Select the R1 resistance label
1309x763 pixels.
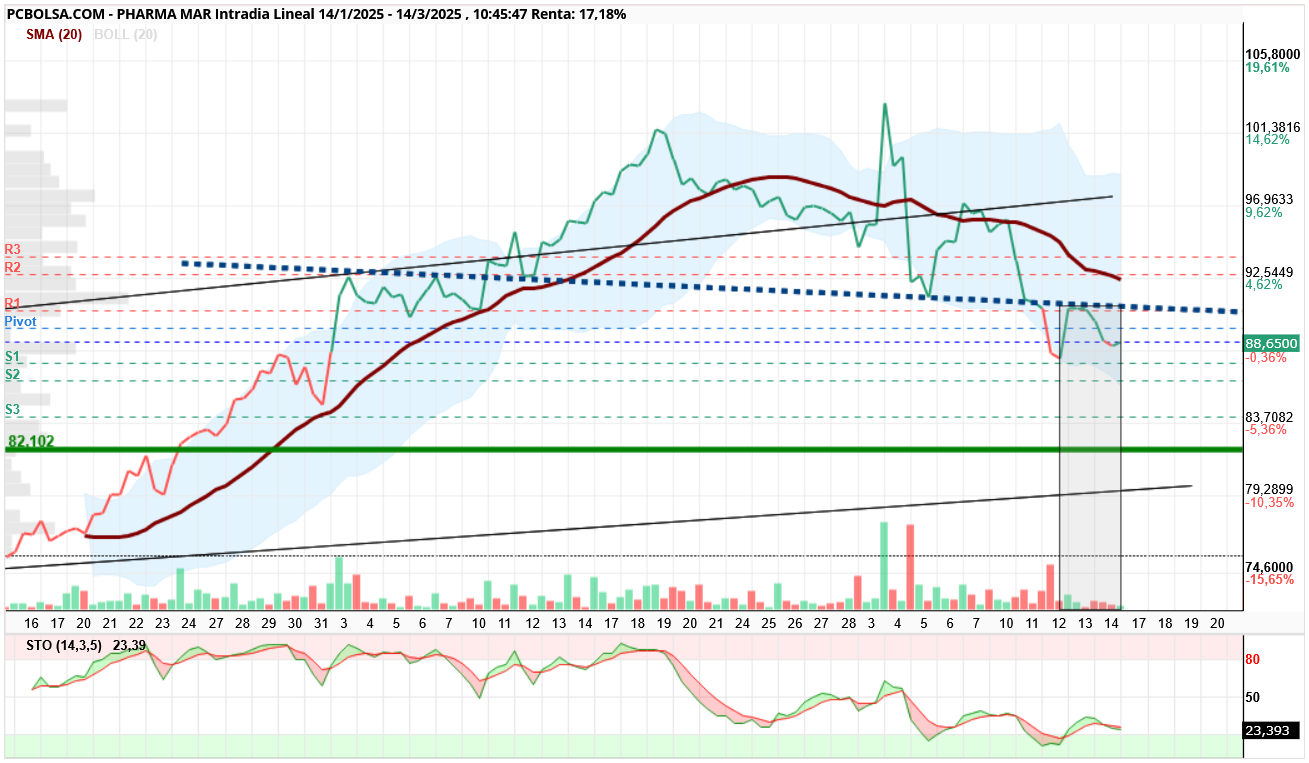click(13, 303)
